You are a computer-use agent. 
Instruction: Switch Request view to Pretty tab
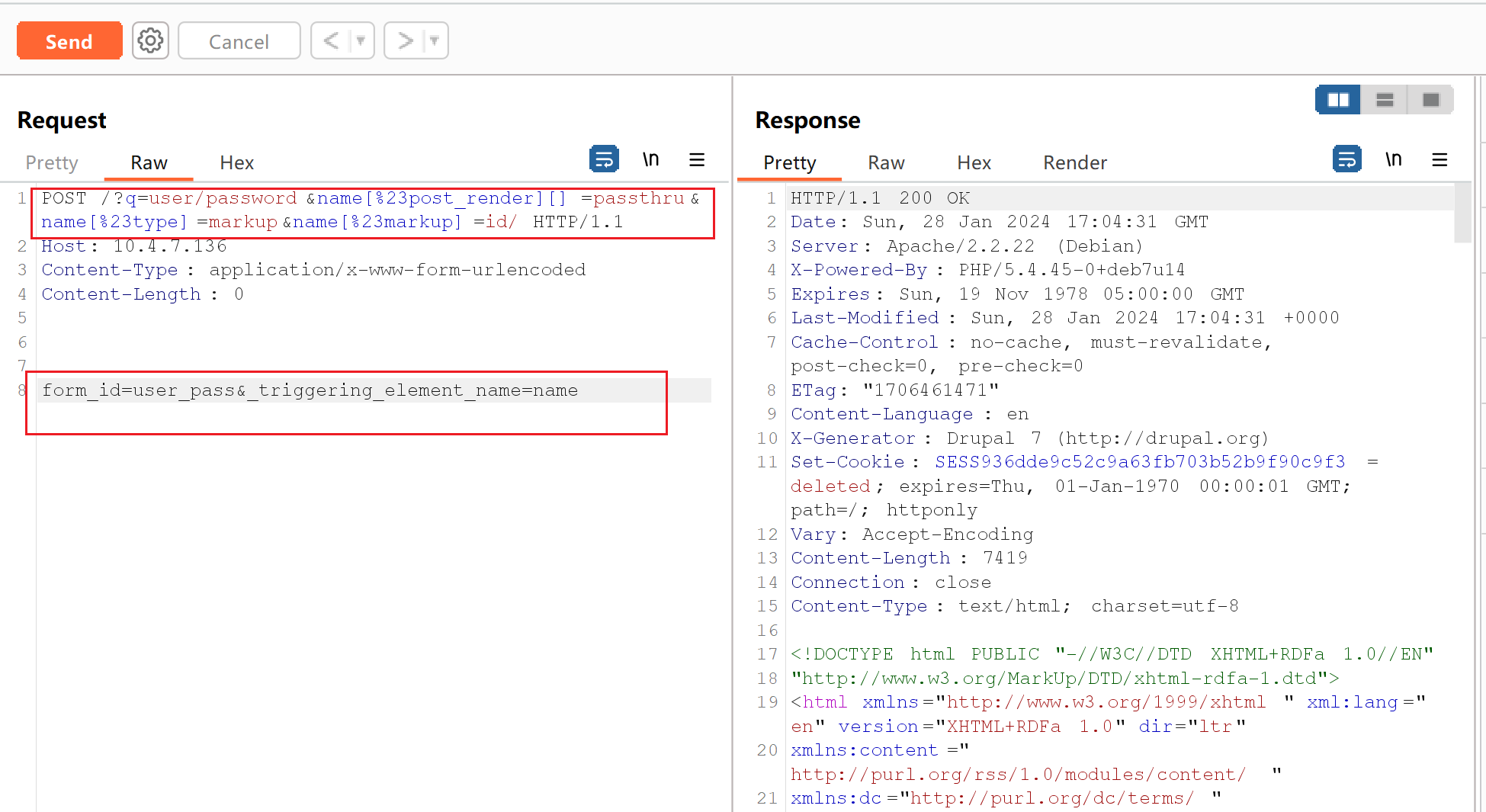click(x=52, y=162)
